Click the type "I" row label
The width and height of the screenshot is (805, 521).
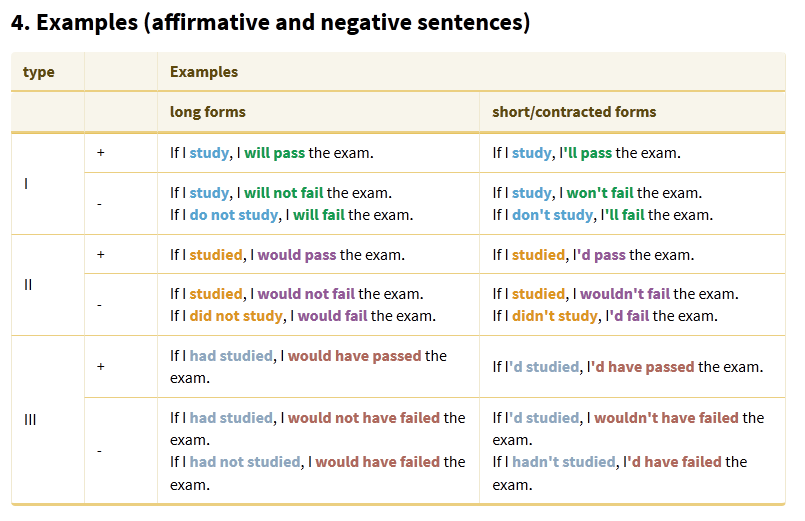(25, 183)
